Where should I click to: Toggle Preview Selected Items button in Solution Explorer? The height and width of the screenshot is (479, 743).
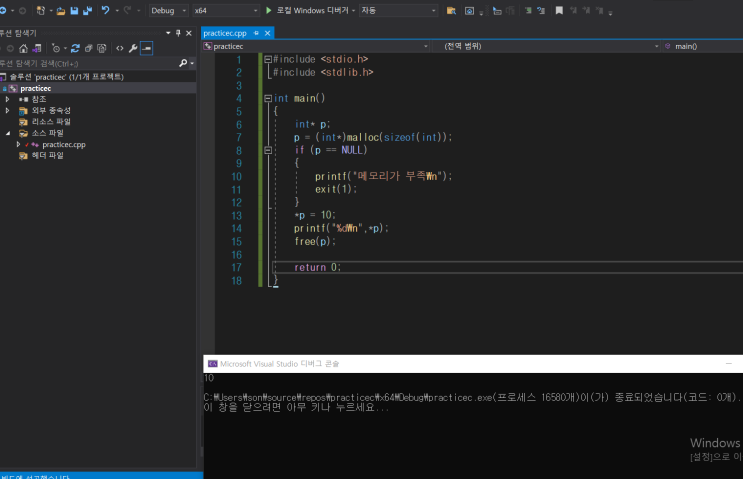[x=147, y=48]
